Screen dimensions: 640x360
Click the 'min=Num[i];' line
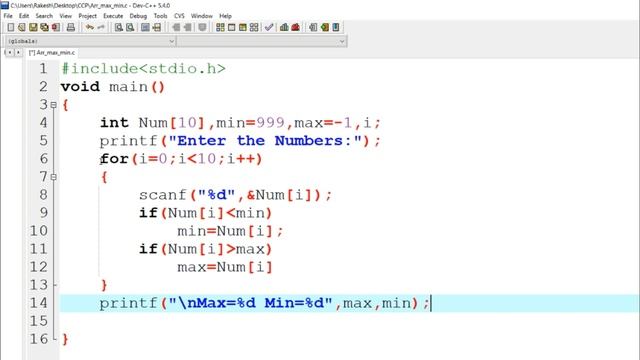[x=230, y=231]
